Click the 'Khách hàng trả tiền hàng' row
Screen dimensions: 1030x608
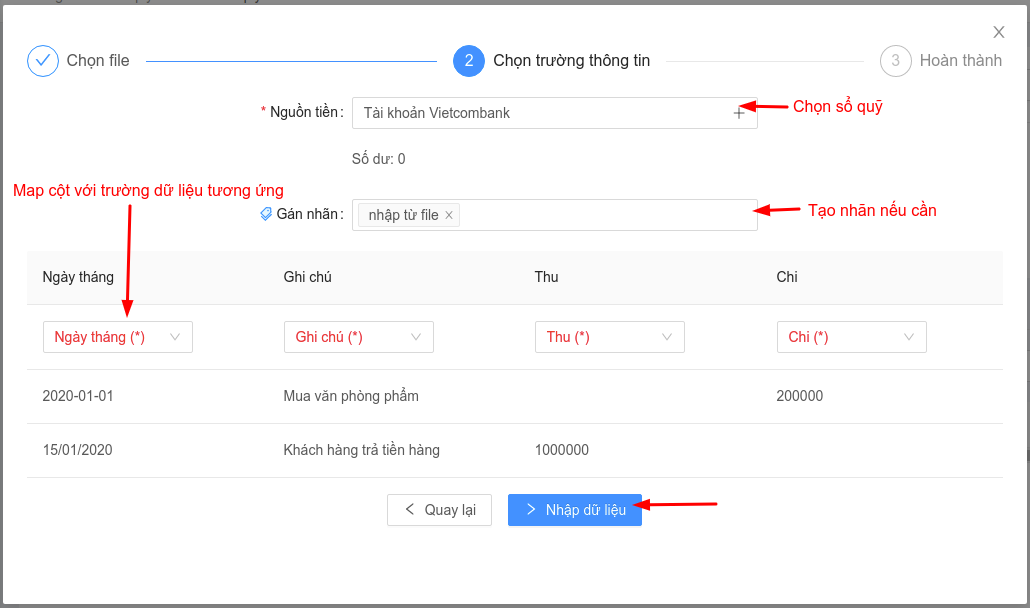pos(361,450)
